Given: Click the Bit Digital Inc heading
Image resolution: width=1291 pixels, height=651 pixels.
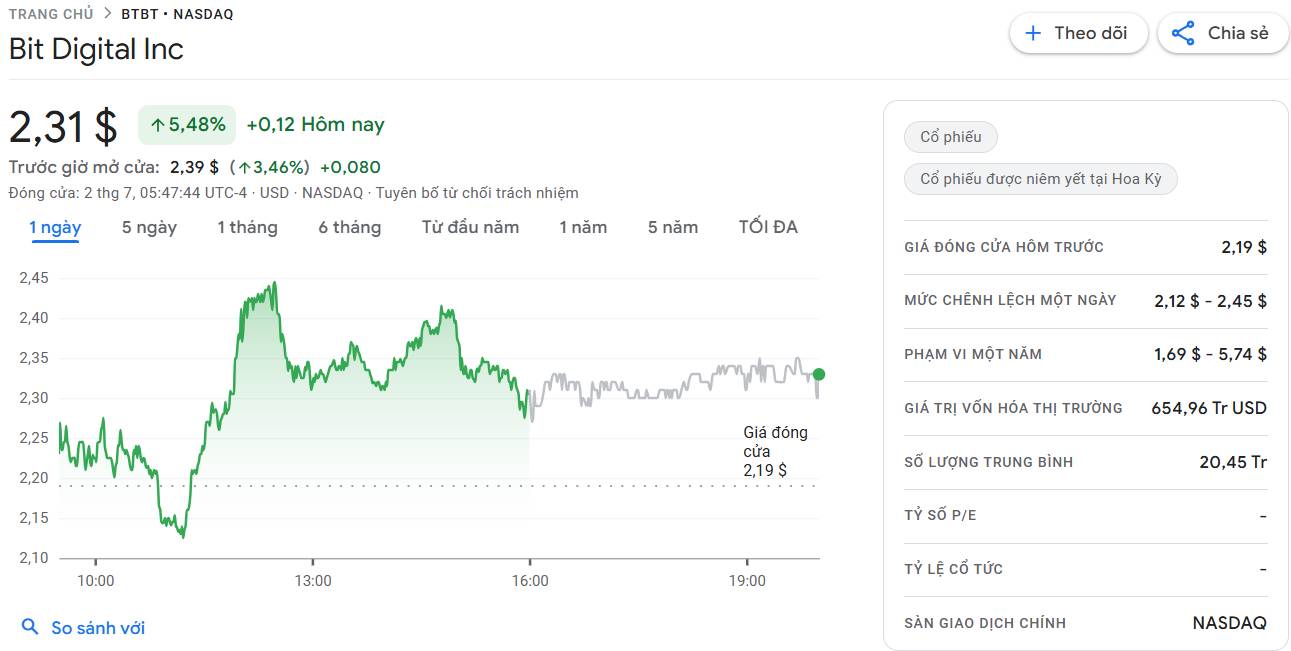Looking at the screenshot, I should pyautogui.click(x=96, y=49).
